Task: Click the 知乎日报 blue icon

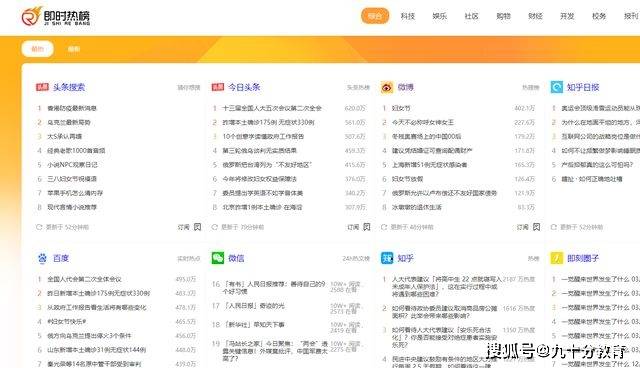Action: tap(557, 87)
